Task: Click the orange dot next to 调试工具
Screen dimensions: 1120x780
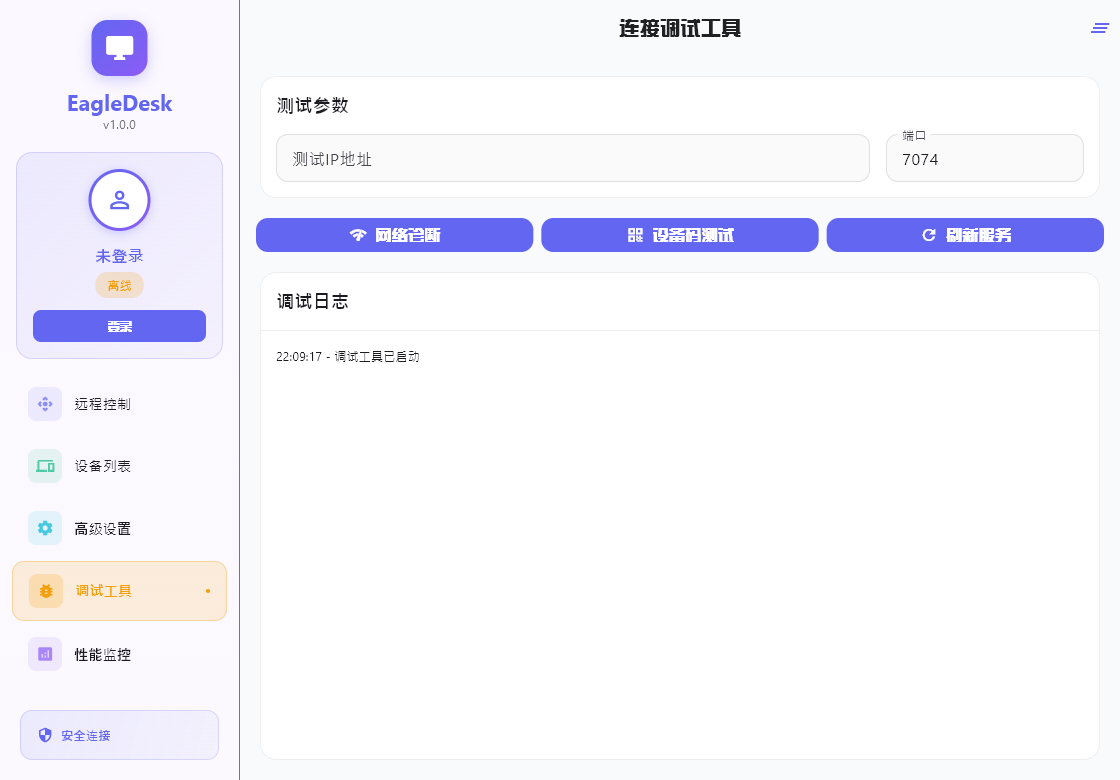Action: (x=207, y=591)
